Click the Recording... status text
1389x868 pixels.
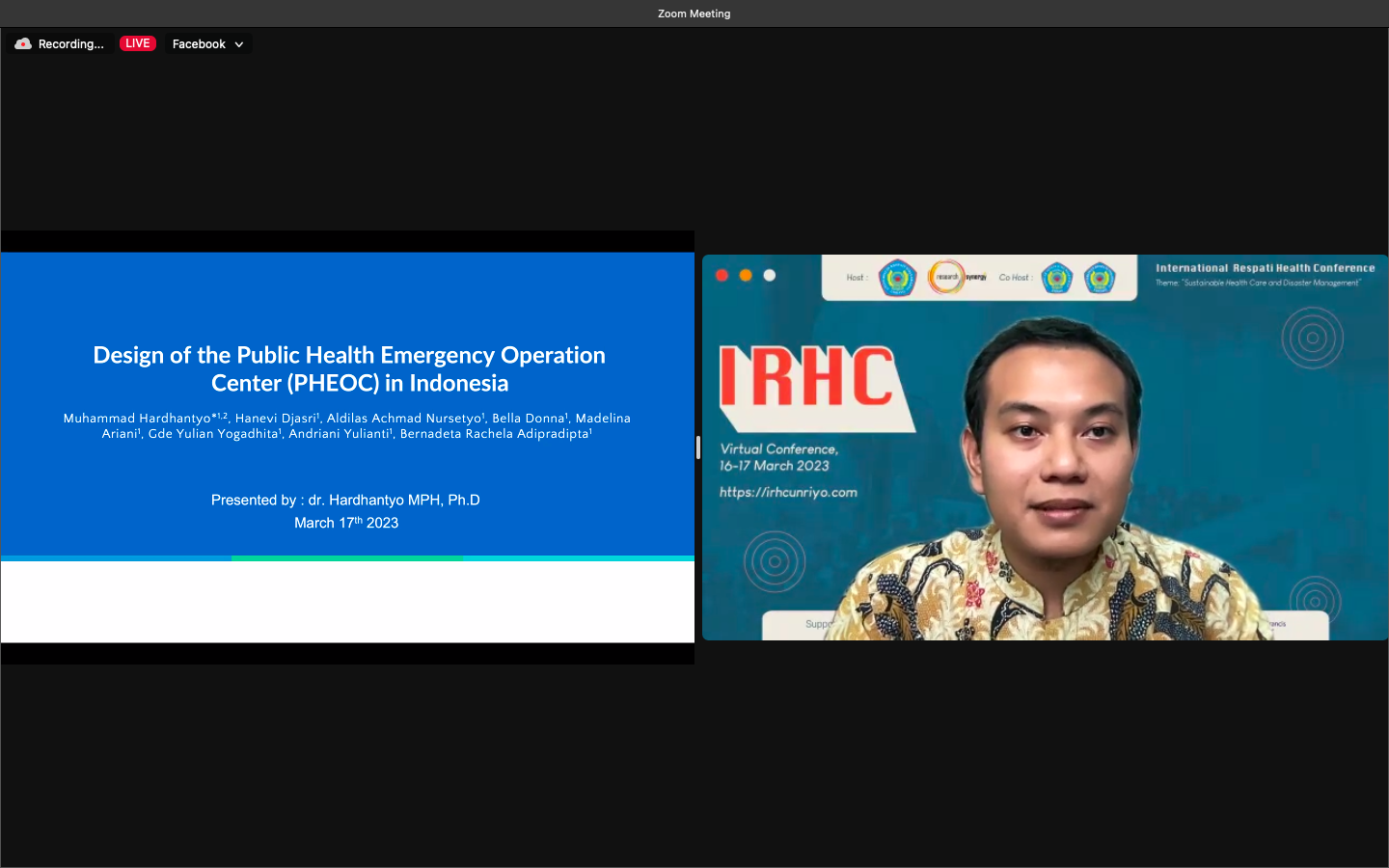tap(70, 44)
